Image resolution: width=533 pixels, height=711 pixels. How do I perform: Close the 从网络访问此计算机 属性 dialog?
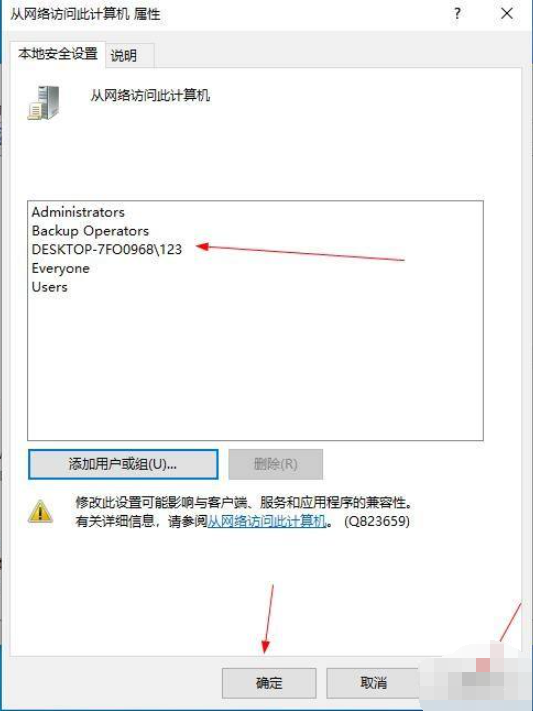[507, 14]
